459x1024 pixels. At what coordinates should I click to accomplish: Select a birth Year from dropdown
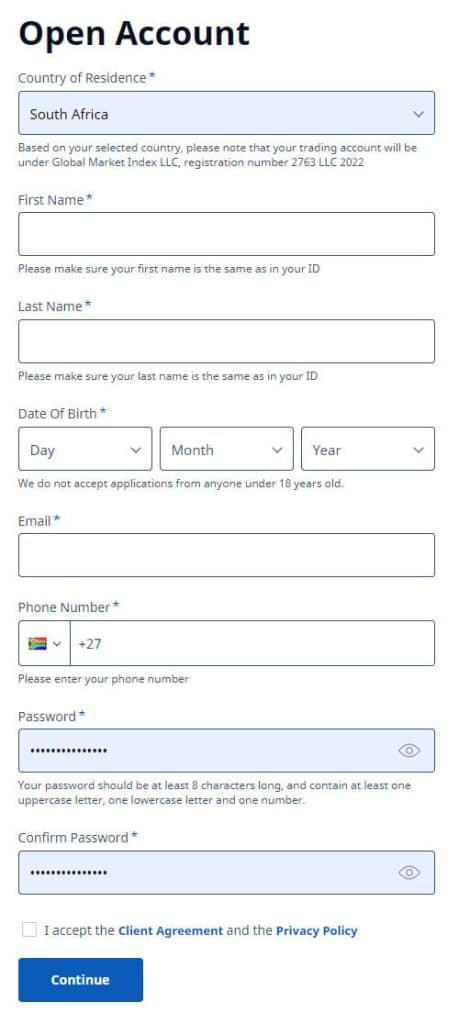pyautogui.click(x=368, y=449)
